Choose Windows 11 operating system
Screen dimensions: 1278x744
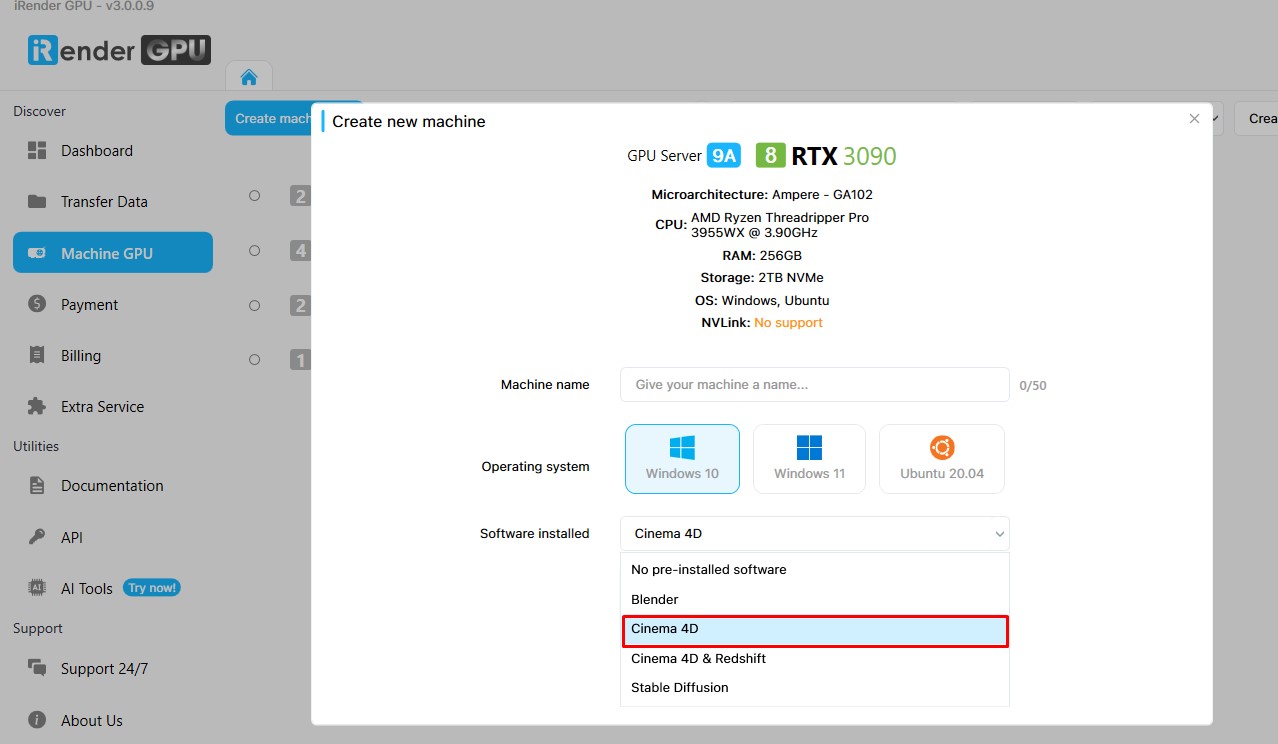coord(809,459)
